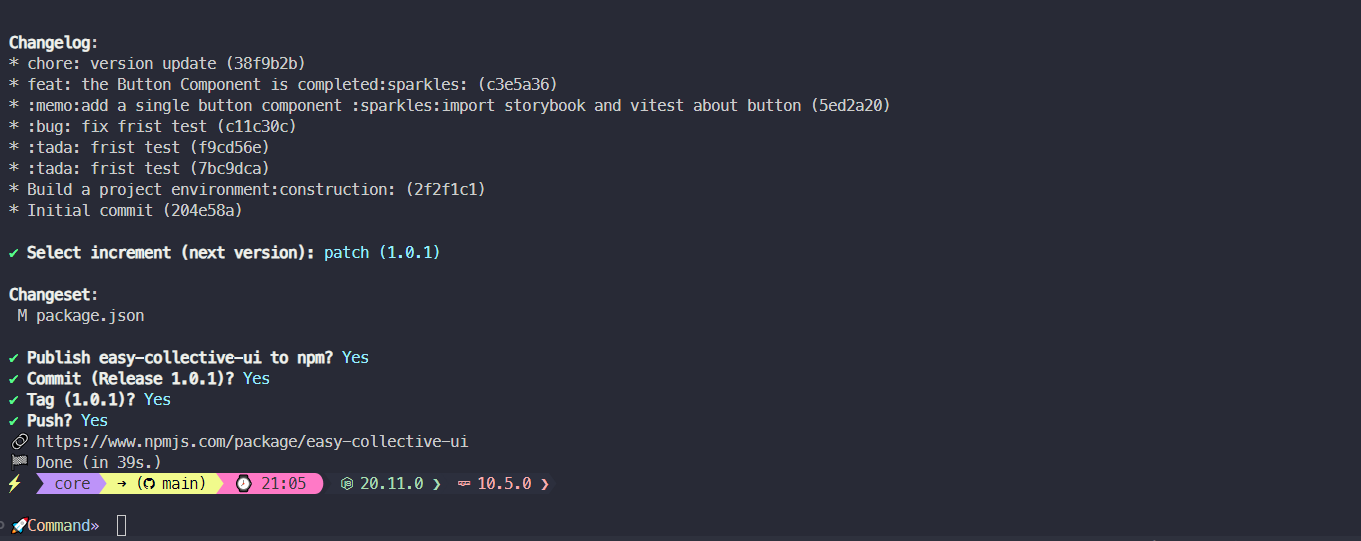
Task: Click the clock icon beside 21:05
Action: (244, 484)
